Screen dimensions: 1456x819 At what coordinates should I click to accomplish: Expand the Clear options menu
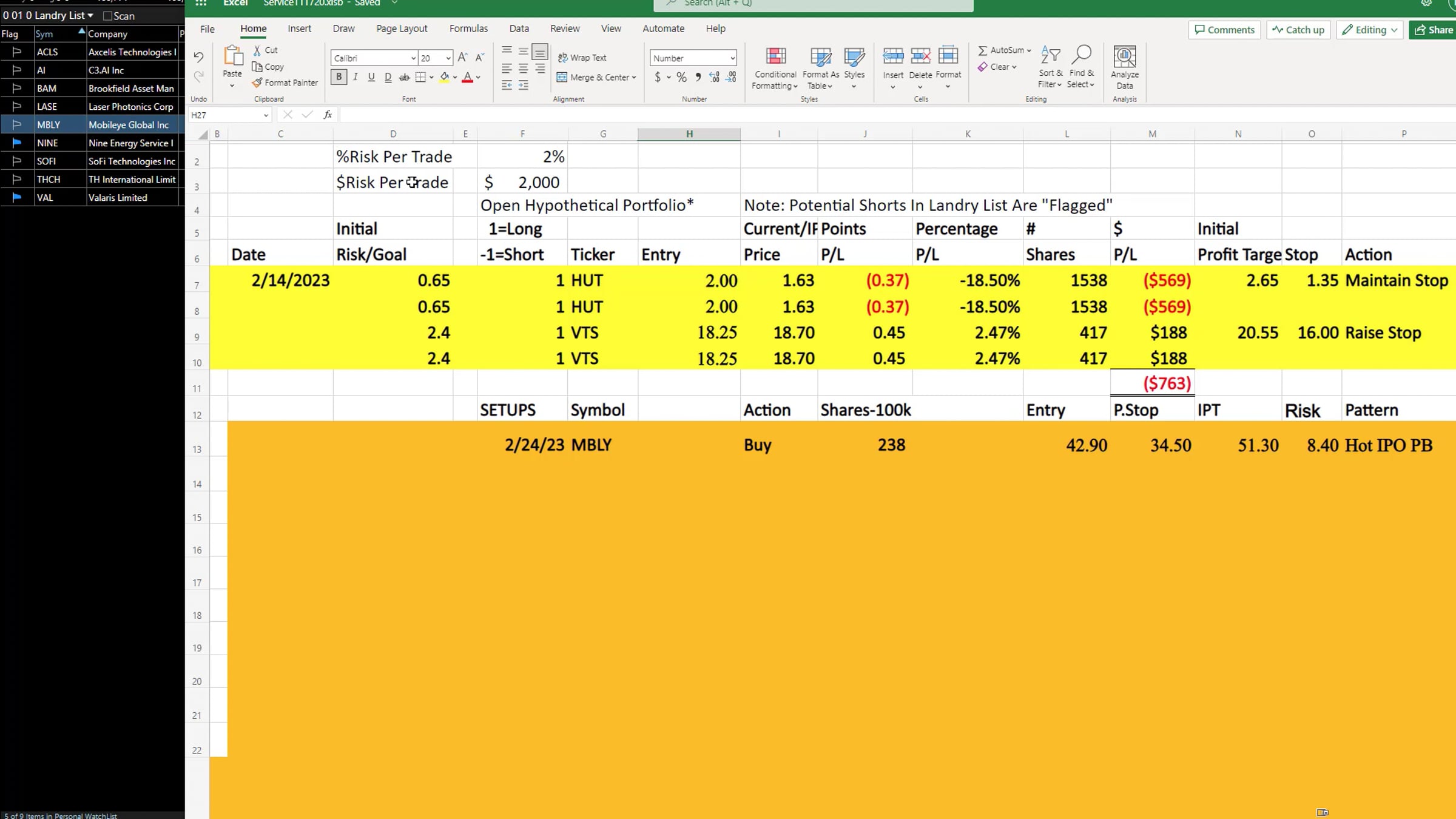point(1014,67)
